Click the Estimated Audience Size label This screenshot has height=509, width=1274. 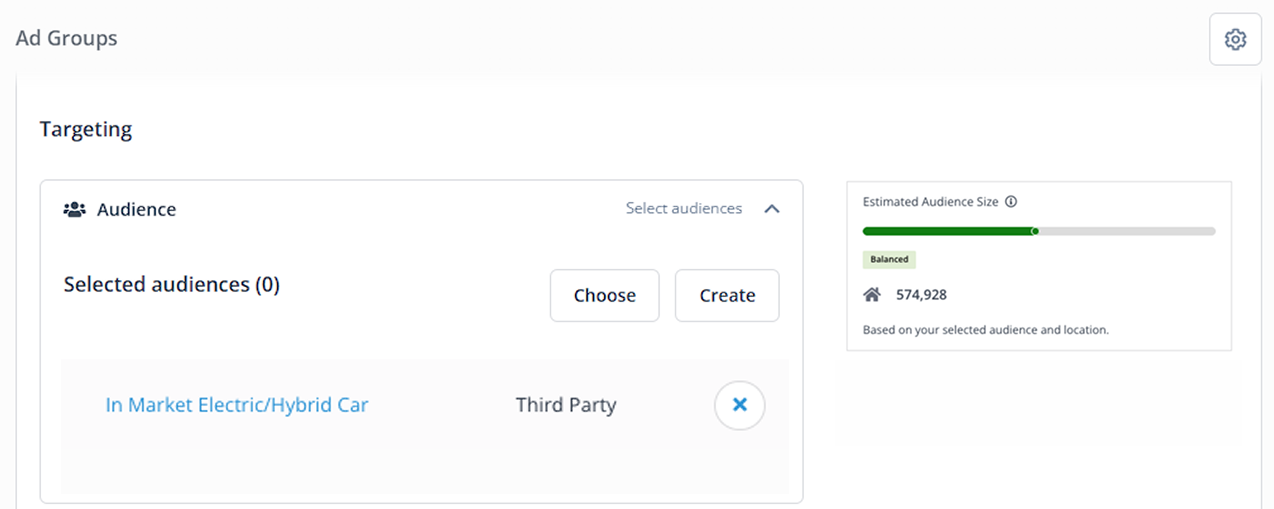(x=930, y=201)
